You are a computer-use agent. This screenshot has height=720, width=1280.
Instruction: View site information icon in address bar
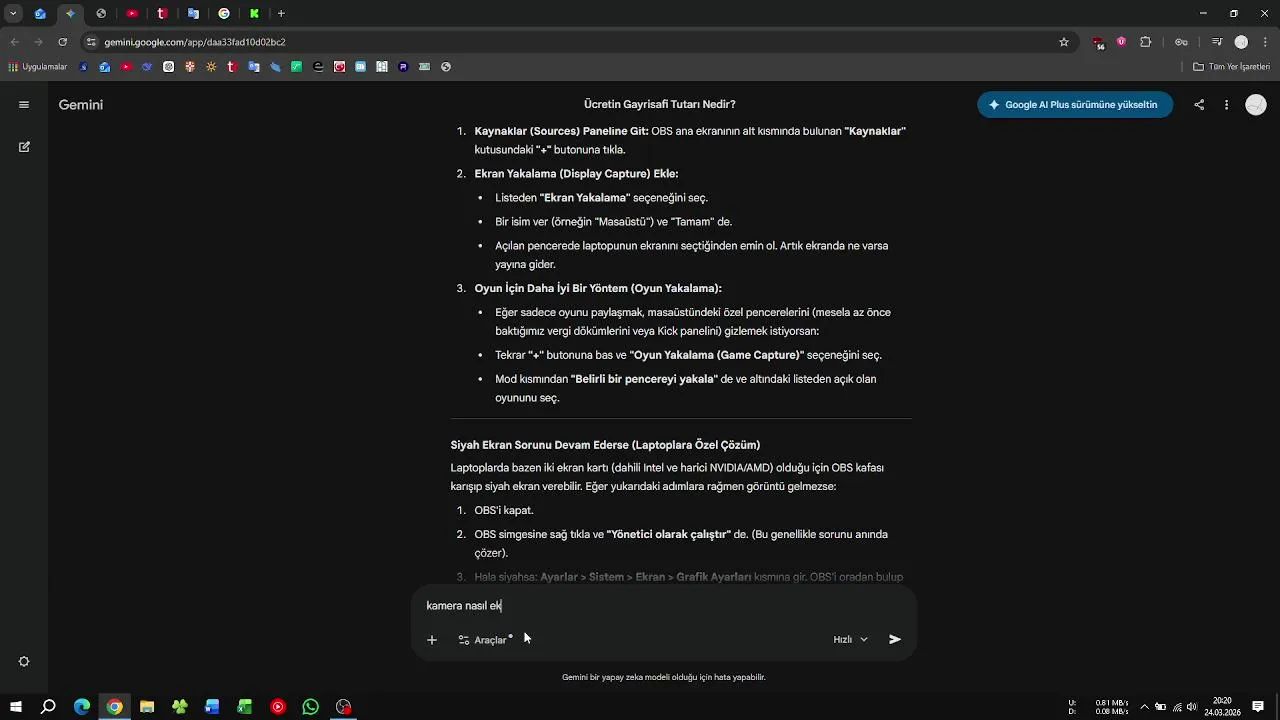pos(91,42)
